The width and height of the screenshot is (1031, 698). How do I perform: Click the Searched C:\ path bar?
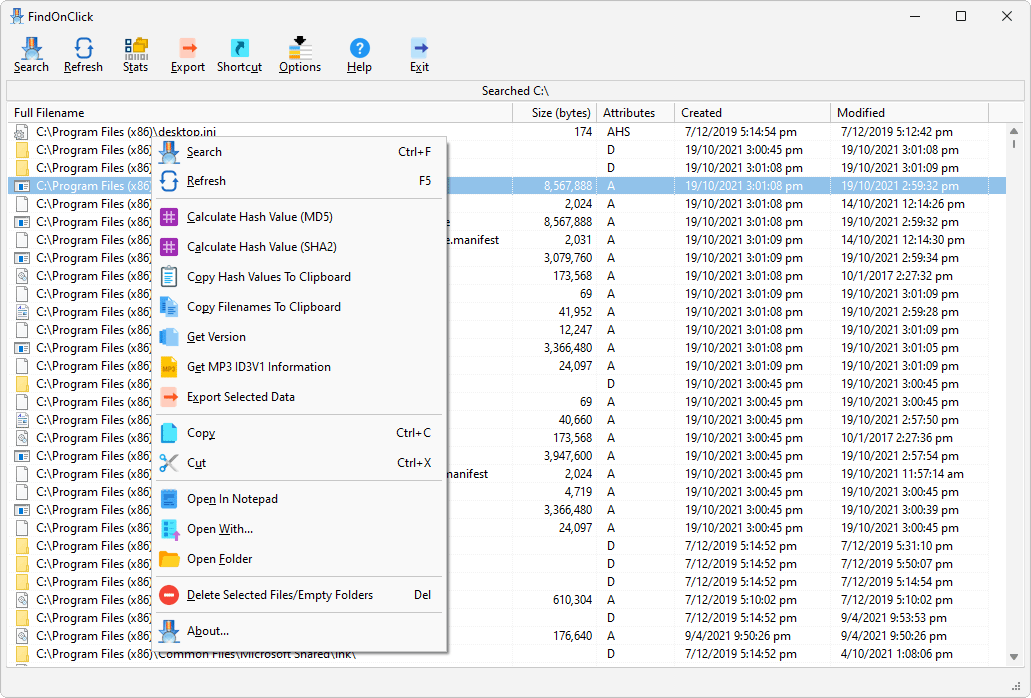click(x=515, y=91)
